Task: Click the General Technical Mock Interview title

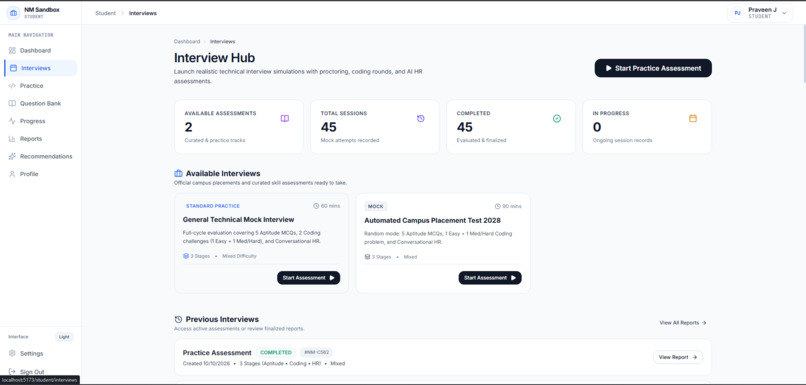Action: (239, 219)
